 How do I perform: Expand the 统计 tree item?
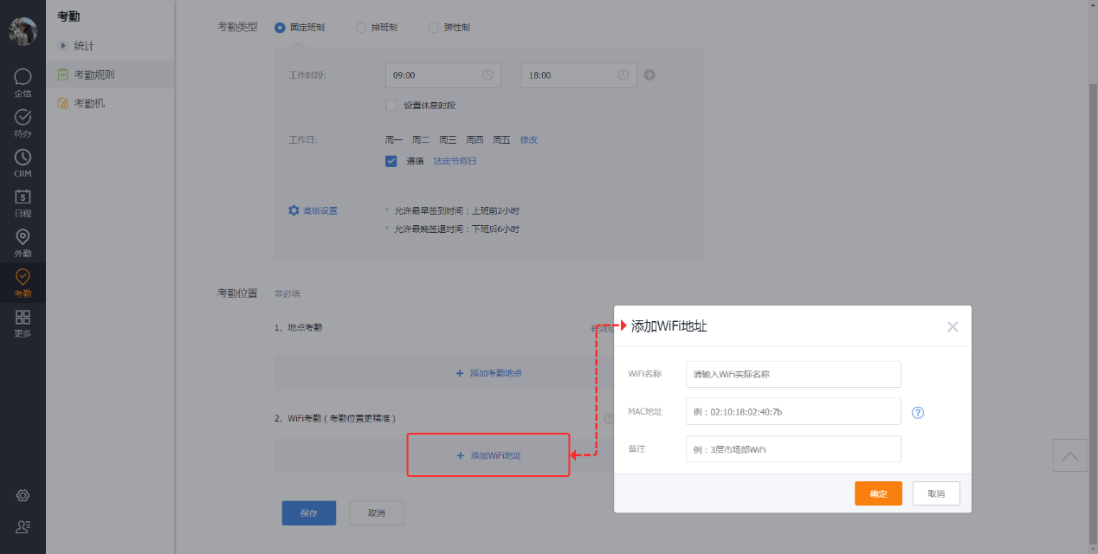coord(63,46)
